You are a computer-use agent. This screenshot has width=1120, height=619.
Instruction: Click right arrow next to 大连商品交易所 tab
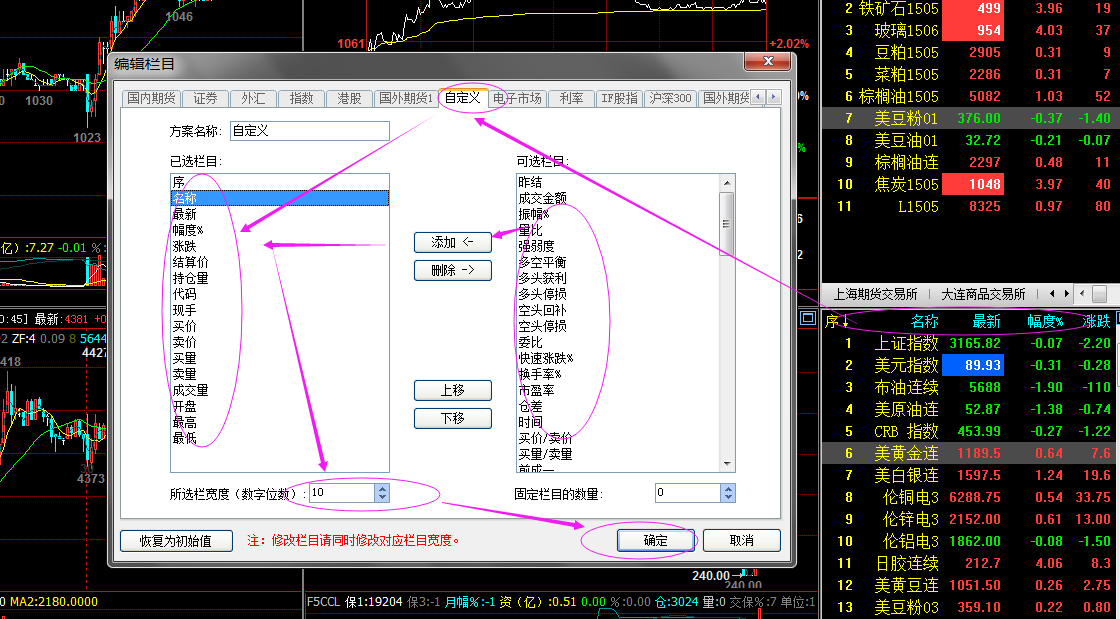coord(1068,294)
